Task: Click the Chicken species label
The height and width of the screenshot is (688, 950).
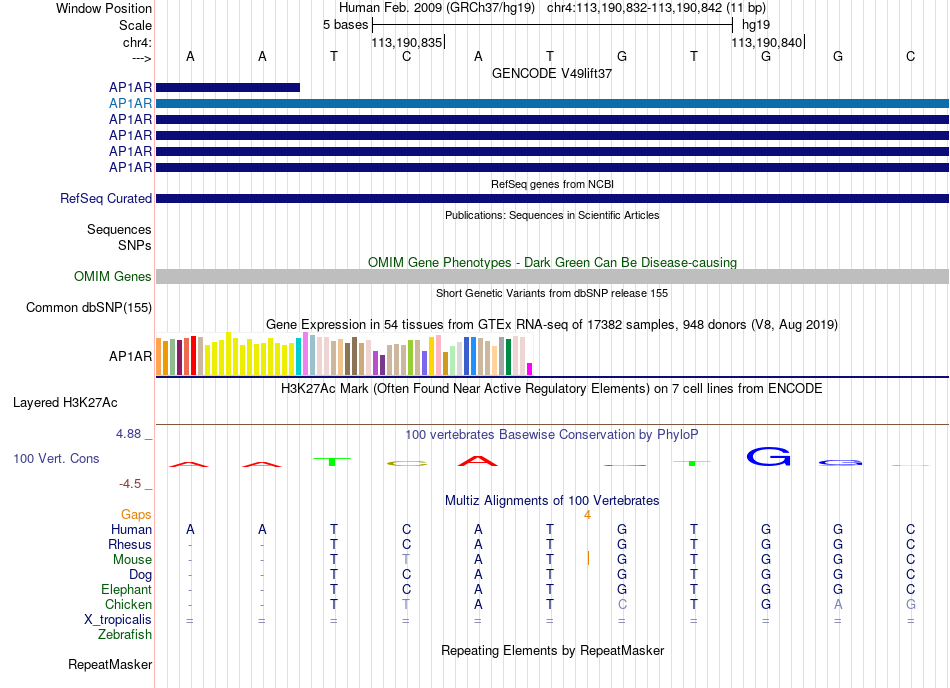Action: [128, 605]
